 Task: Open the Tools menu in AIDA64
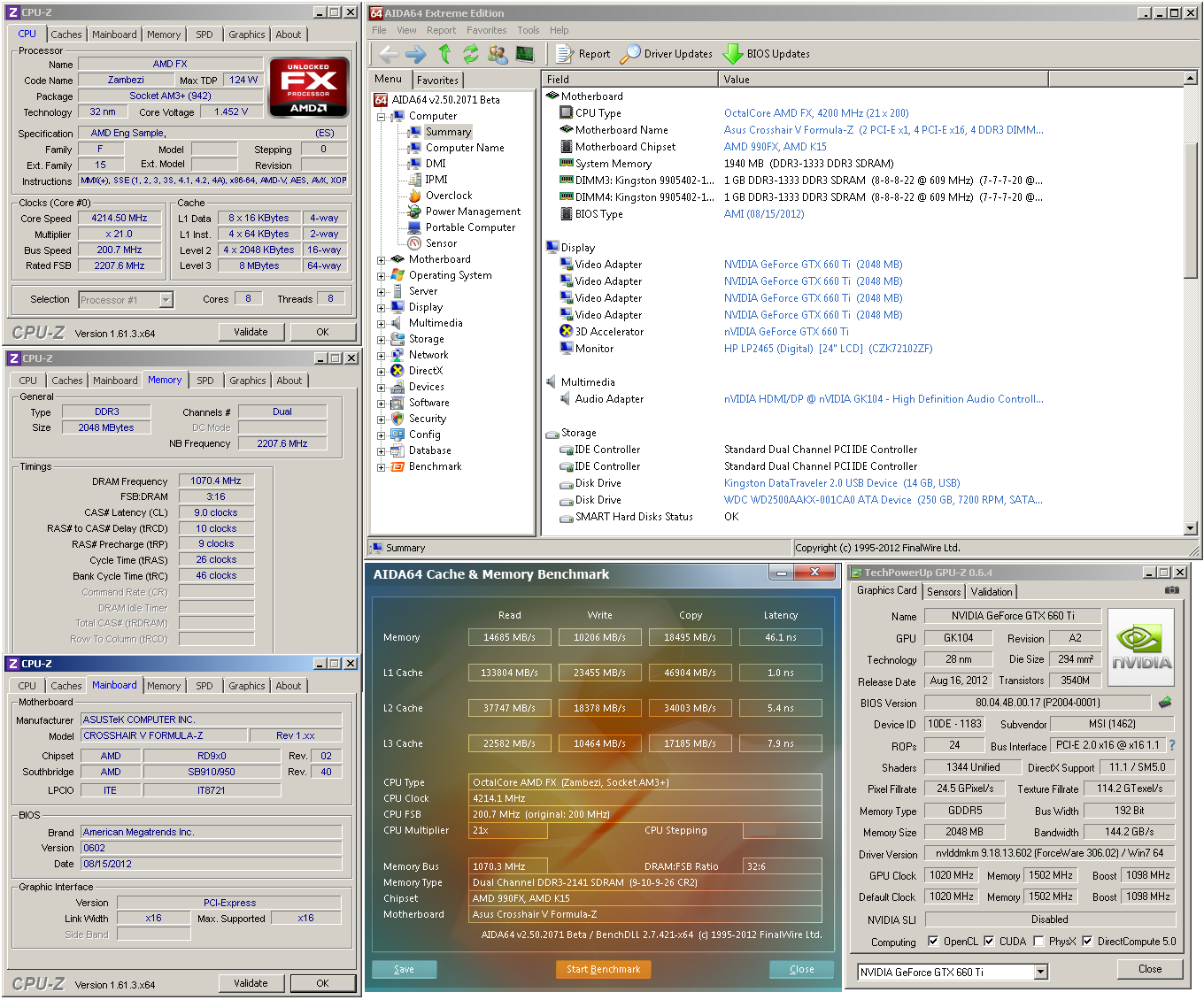point(529,30)
